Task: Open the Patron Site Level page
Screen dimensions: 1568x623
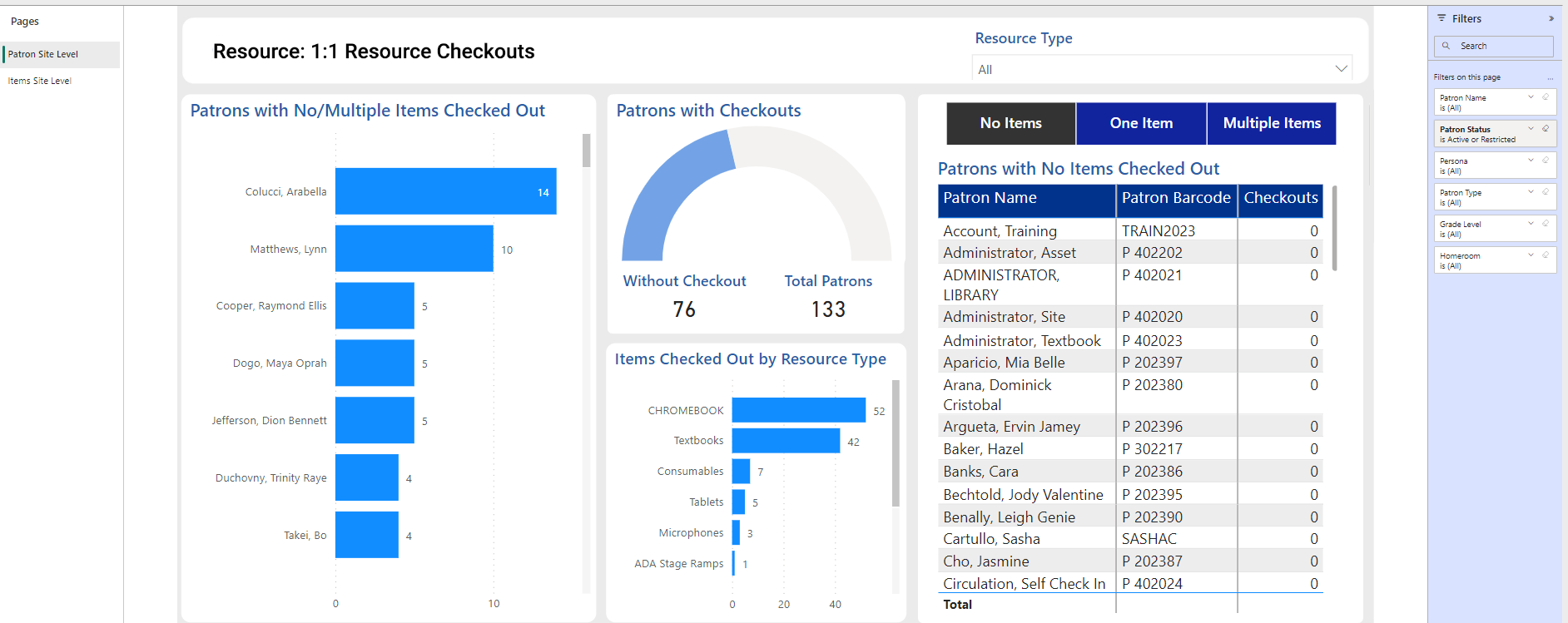Action: tap(43, 54)
